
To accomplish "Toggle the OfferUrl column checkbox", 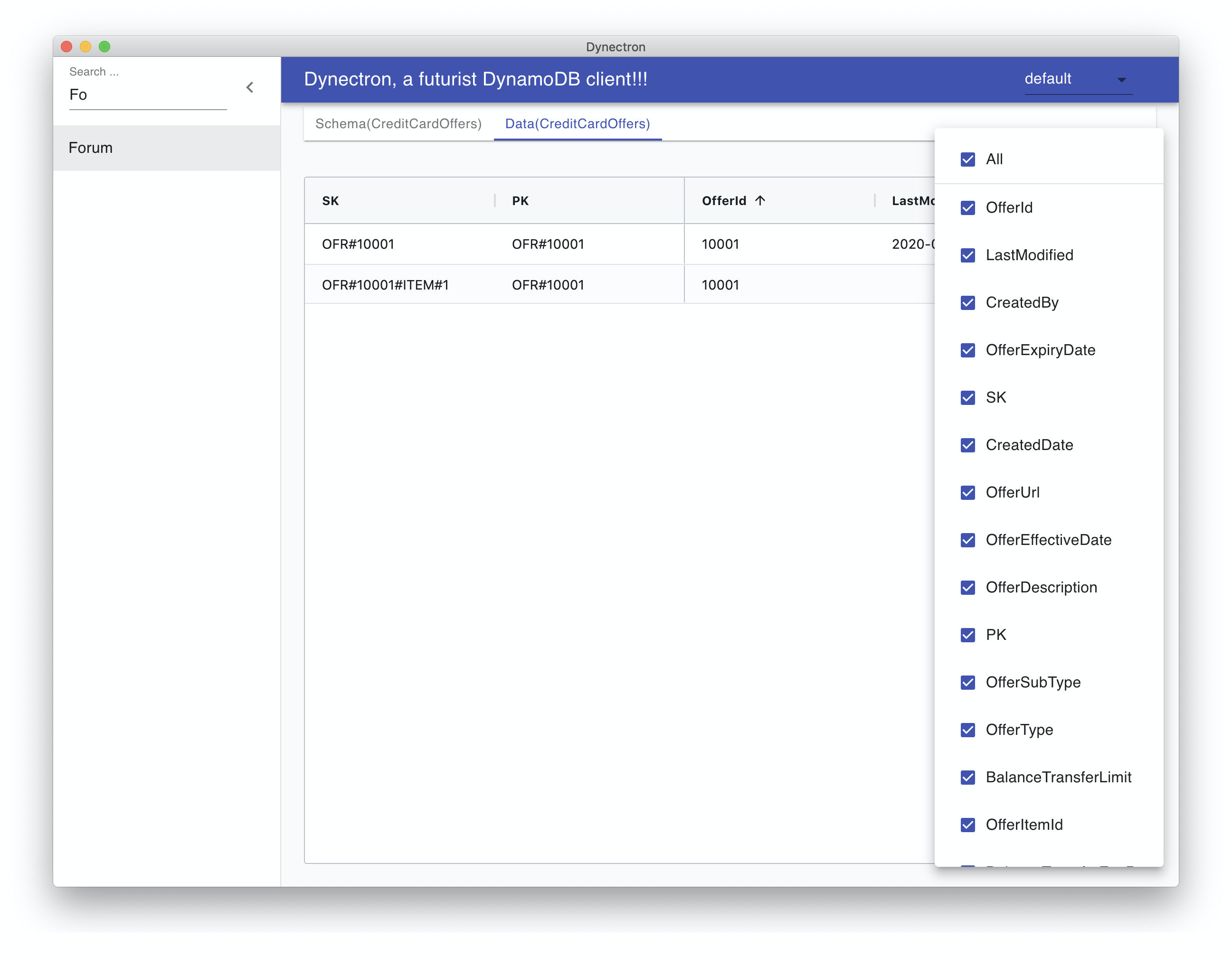I will coord(967,492).
